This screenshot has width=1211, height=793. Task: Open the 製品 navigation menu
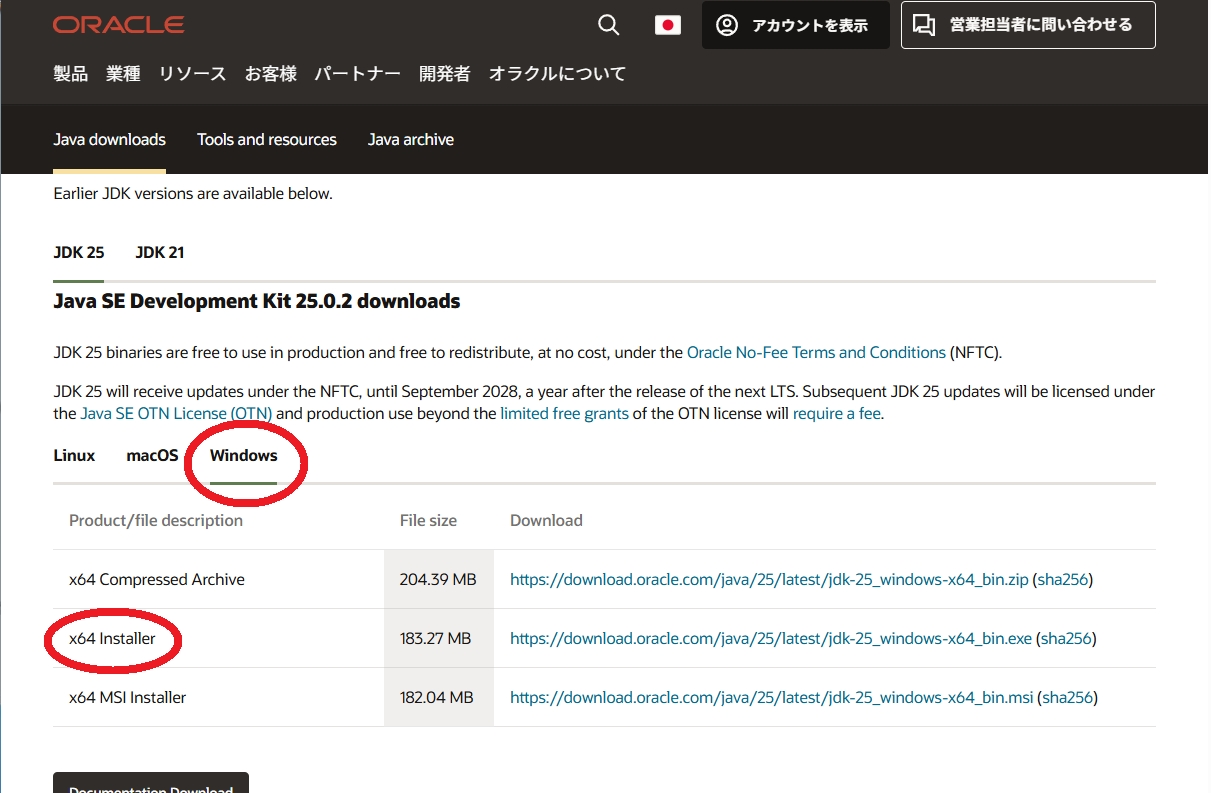pos(70,73)
